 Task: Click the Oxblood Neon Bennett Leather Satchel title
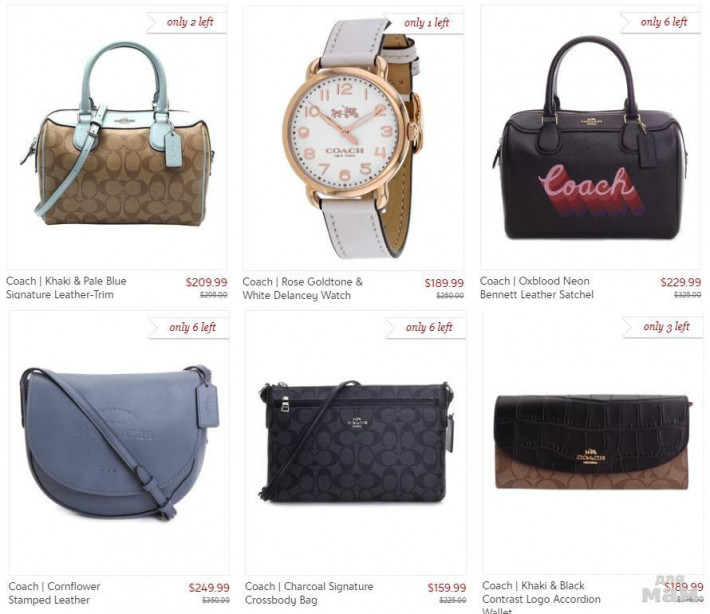point(537,288)
